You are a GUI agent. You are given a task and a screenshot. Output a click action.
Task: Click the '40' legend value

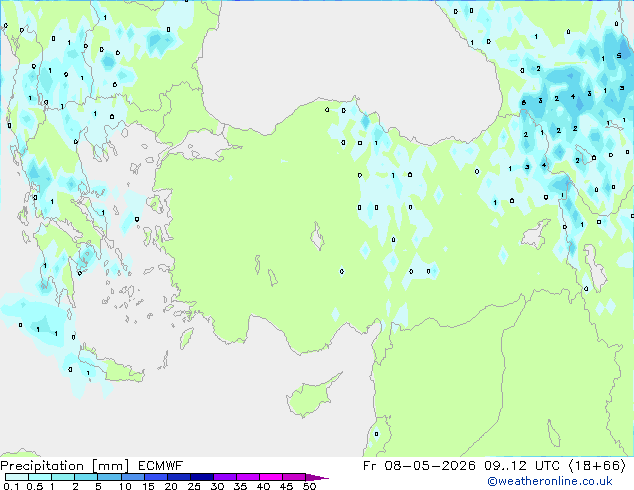[263, 486]
